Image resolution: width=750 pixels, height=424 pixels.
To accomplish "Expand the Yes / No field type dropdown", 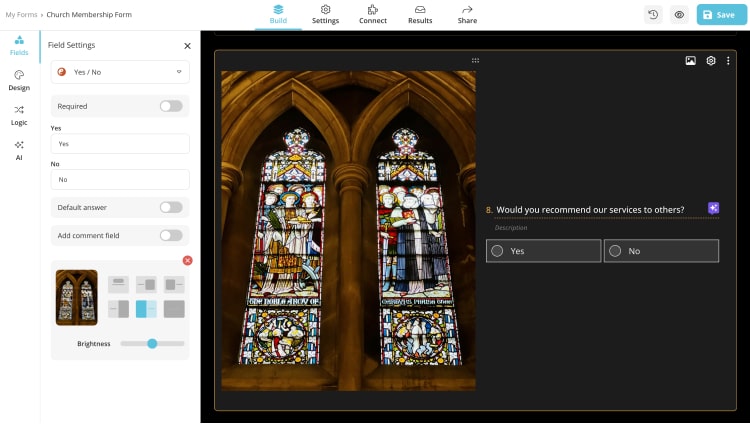I will (120, 72).
